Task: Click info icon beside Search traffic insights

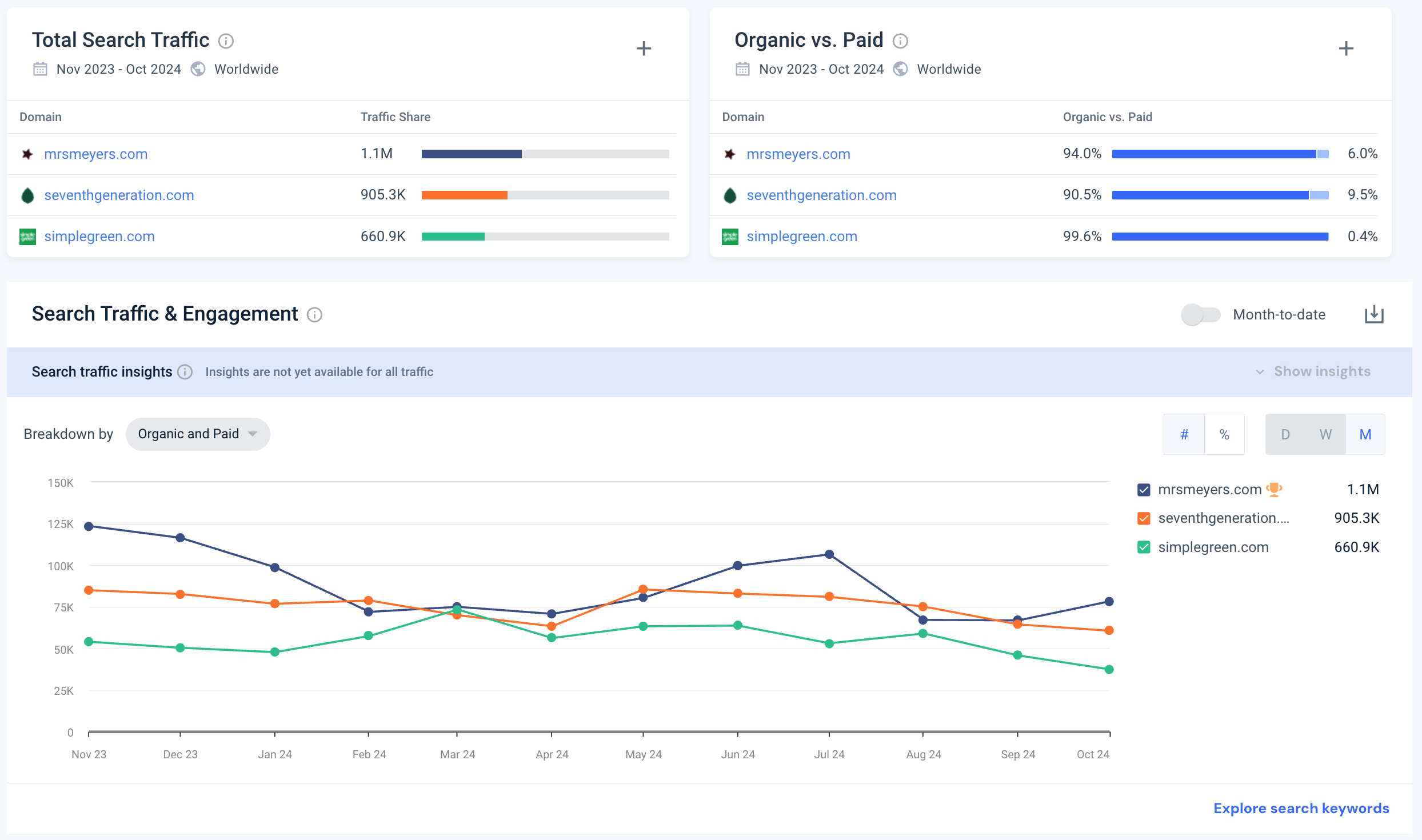Action: (185, 372)
